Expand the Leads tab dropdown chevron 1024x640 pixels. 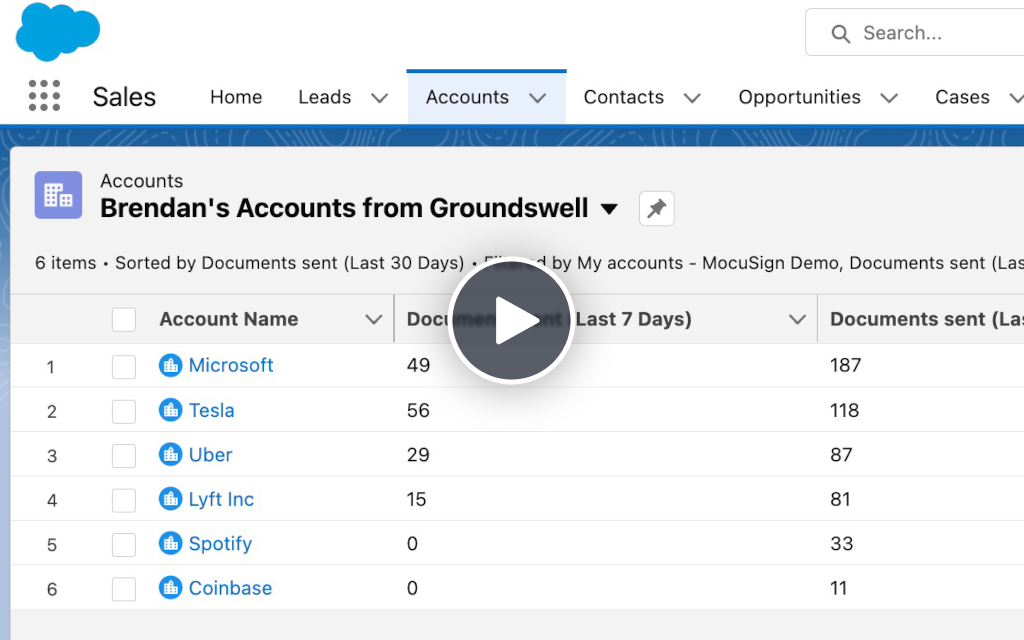coord(379,98)
